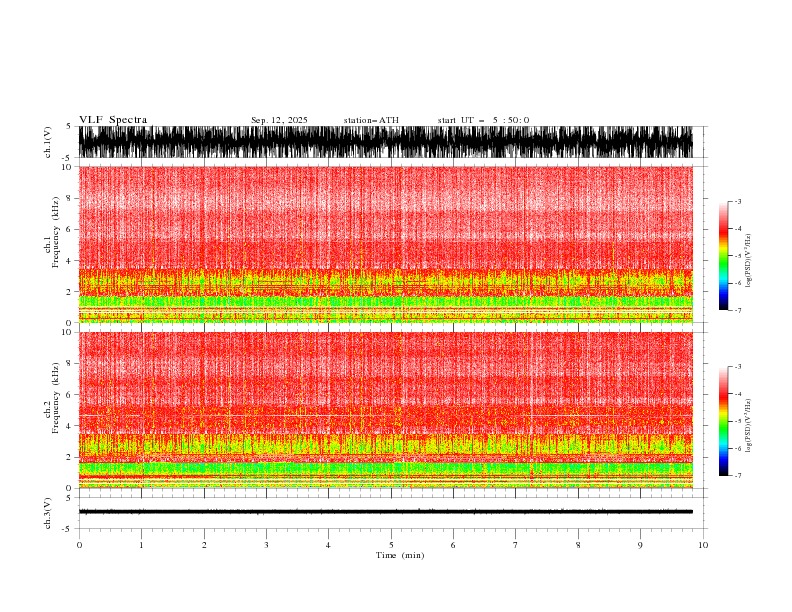Click time axis tick label "4"

[328, 545]
